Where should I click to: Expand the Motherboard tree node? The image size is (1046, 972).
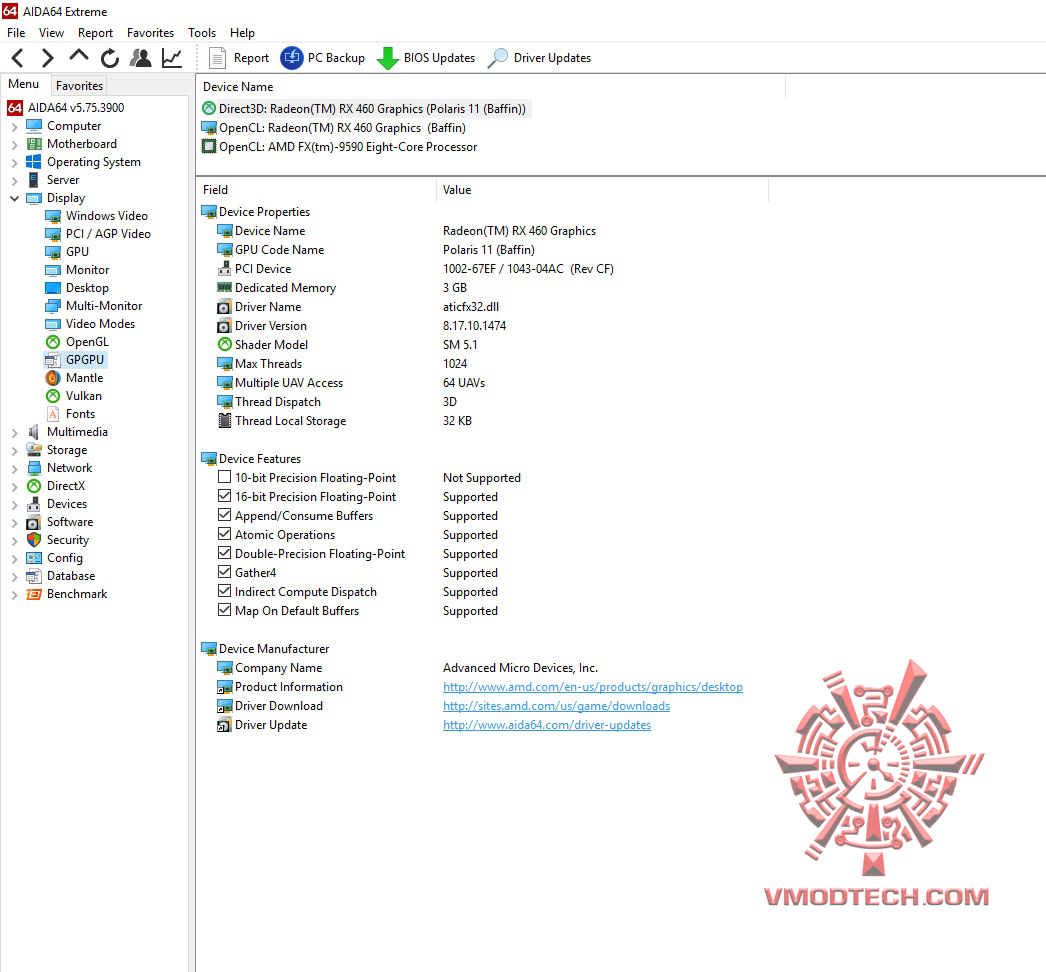(14, 144)
